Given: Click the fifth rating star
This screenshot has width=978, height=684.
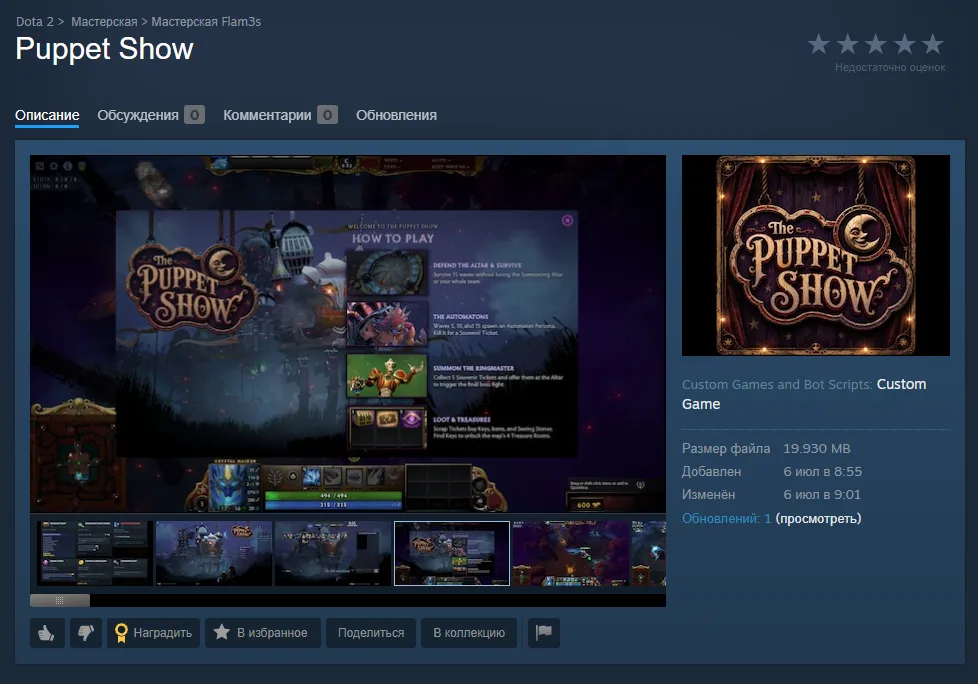Looking at the screenshot, I should tap(933, 44).
